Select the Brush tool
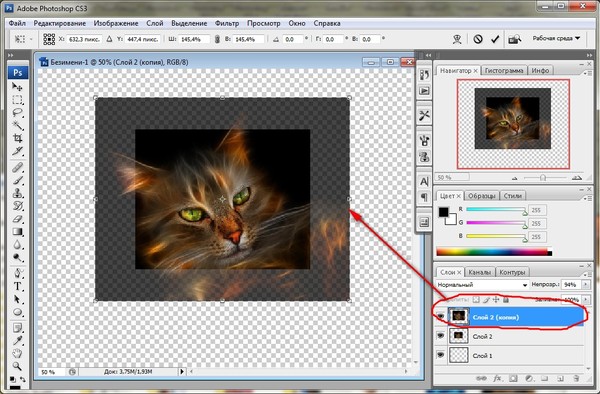 click(x=17, y=180)
